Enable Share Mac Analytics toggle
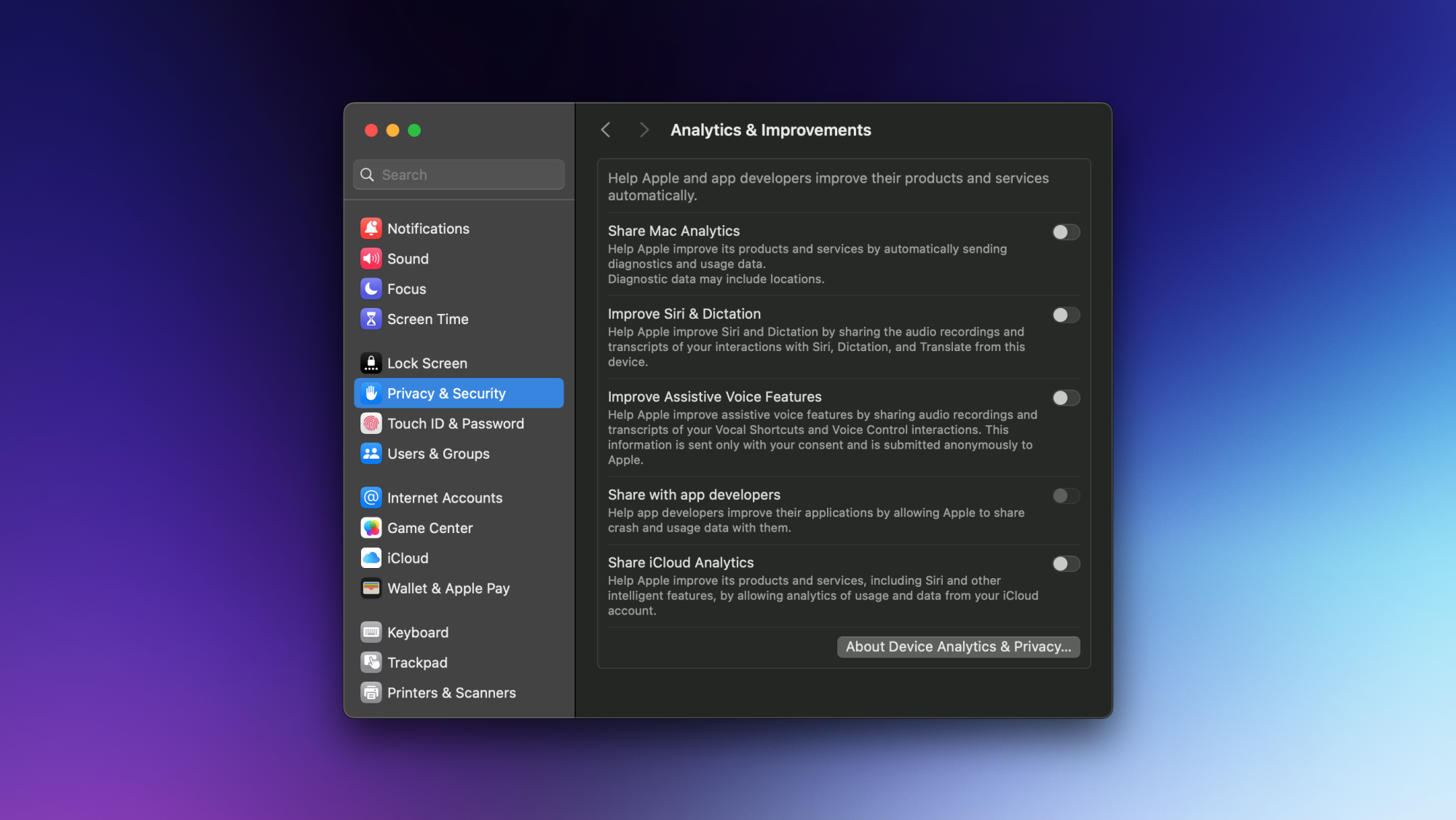Image resolution: width=1456 pixels, height=820 pixels. [x=1066, y=232]
